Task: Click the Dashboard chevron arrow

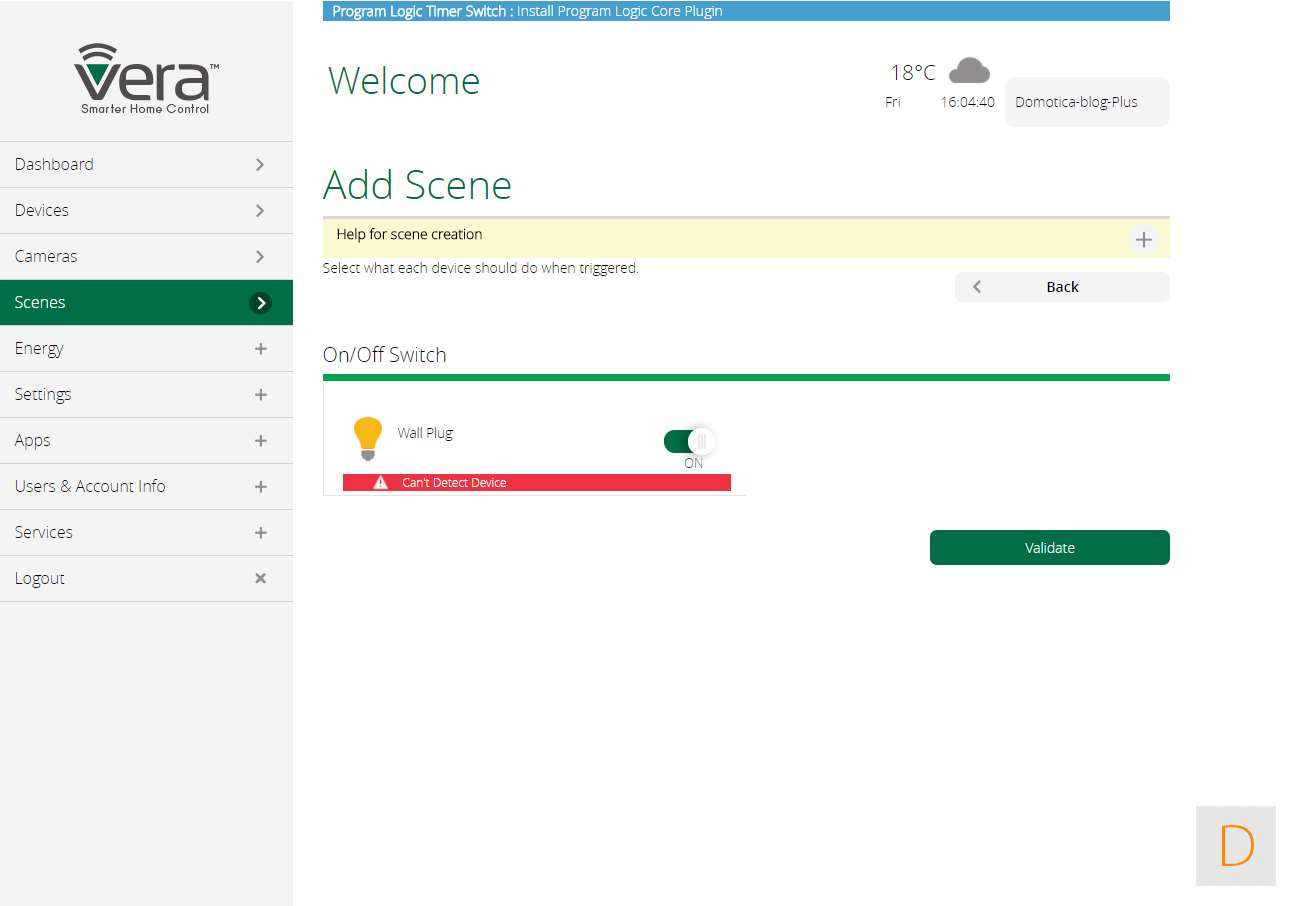Action: tap(260, 164)
